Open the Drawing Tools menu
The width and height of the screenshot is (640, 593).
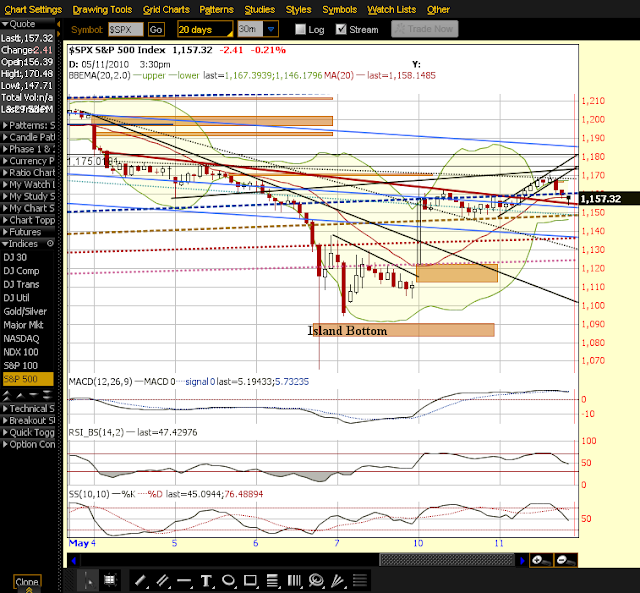102,9
